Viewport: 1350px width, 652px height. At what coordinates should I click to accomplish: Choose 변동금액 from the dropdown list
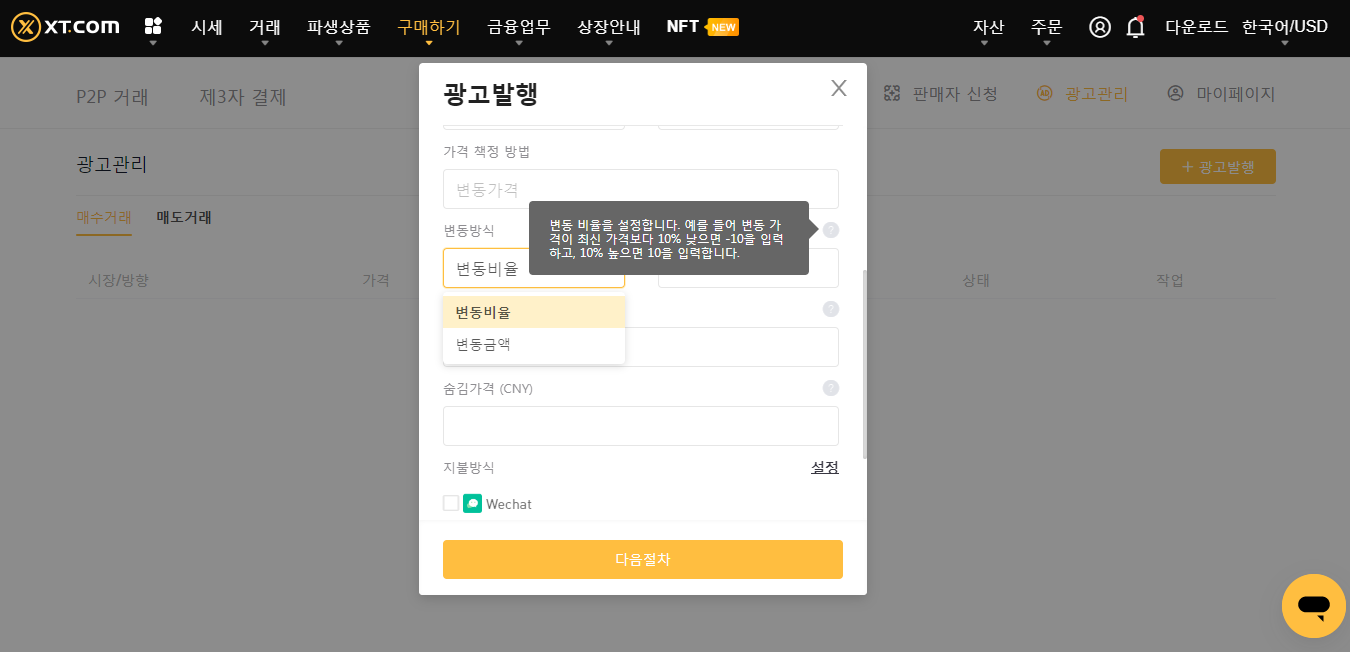click(534, 344)
